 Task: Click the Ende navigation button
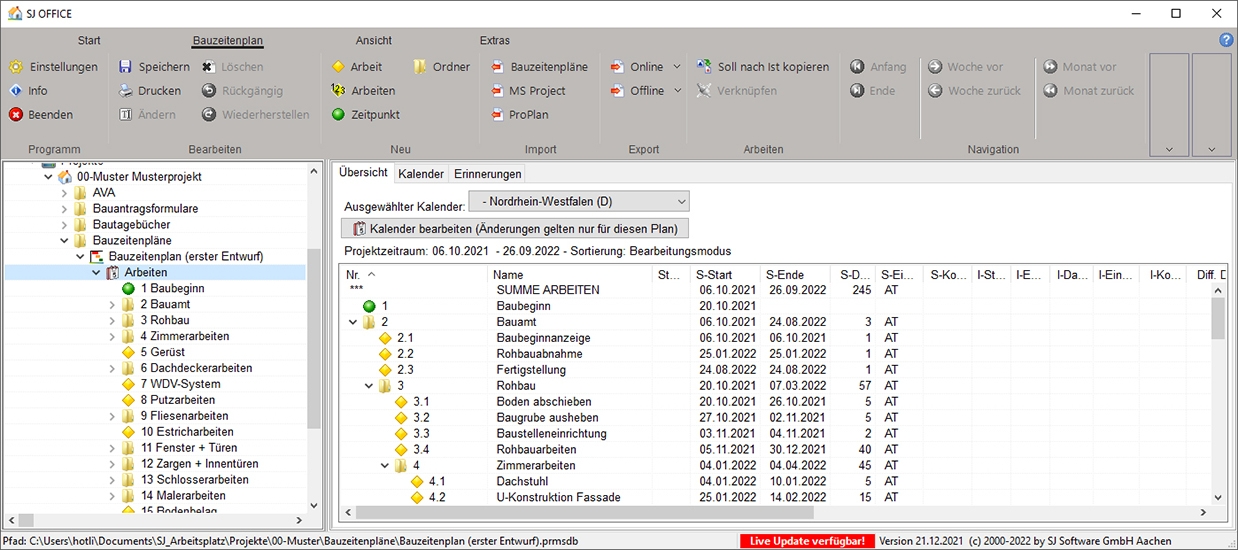(x=872, y=91)
